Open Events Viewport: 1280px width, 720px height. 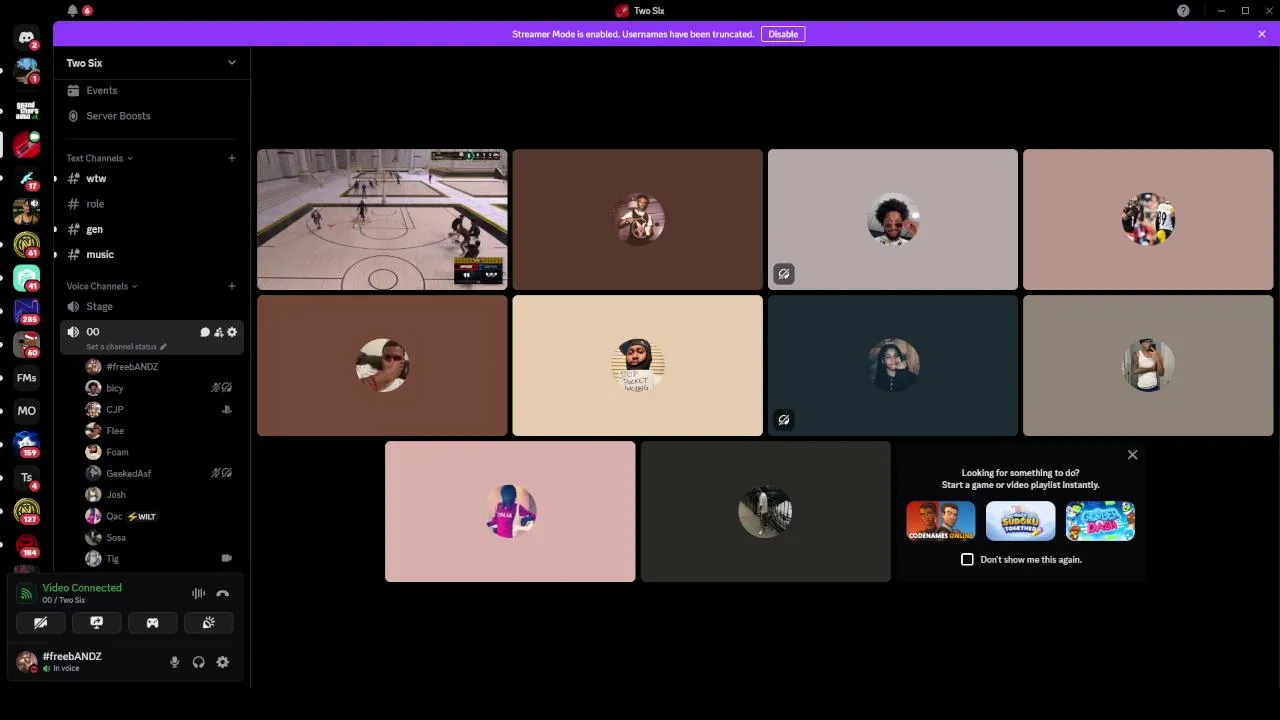(150, 90)
